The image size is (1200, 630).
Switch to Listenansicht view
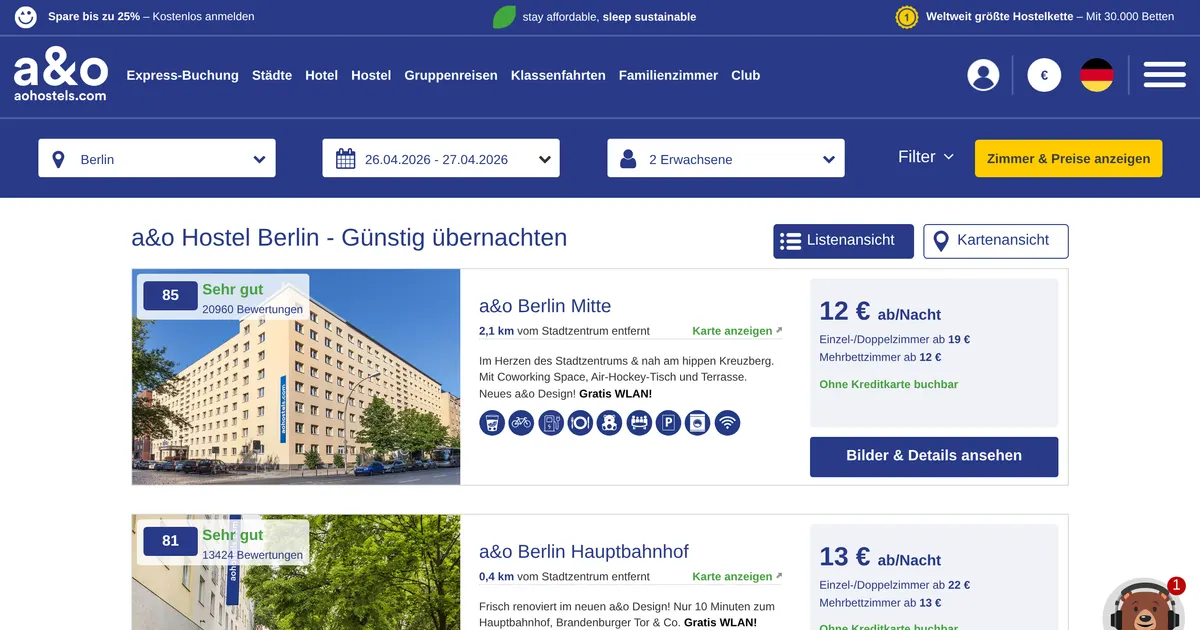[843, 241]
